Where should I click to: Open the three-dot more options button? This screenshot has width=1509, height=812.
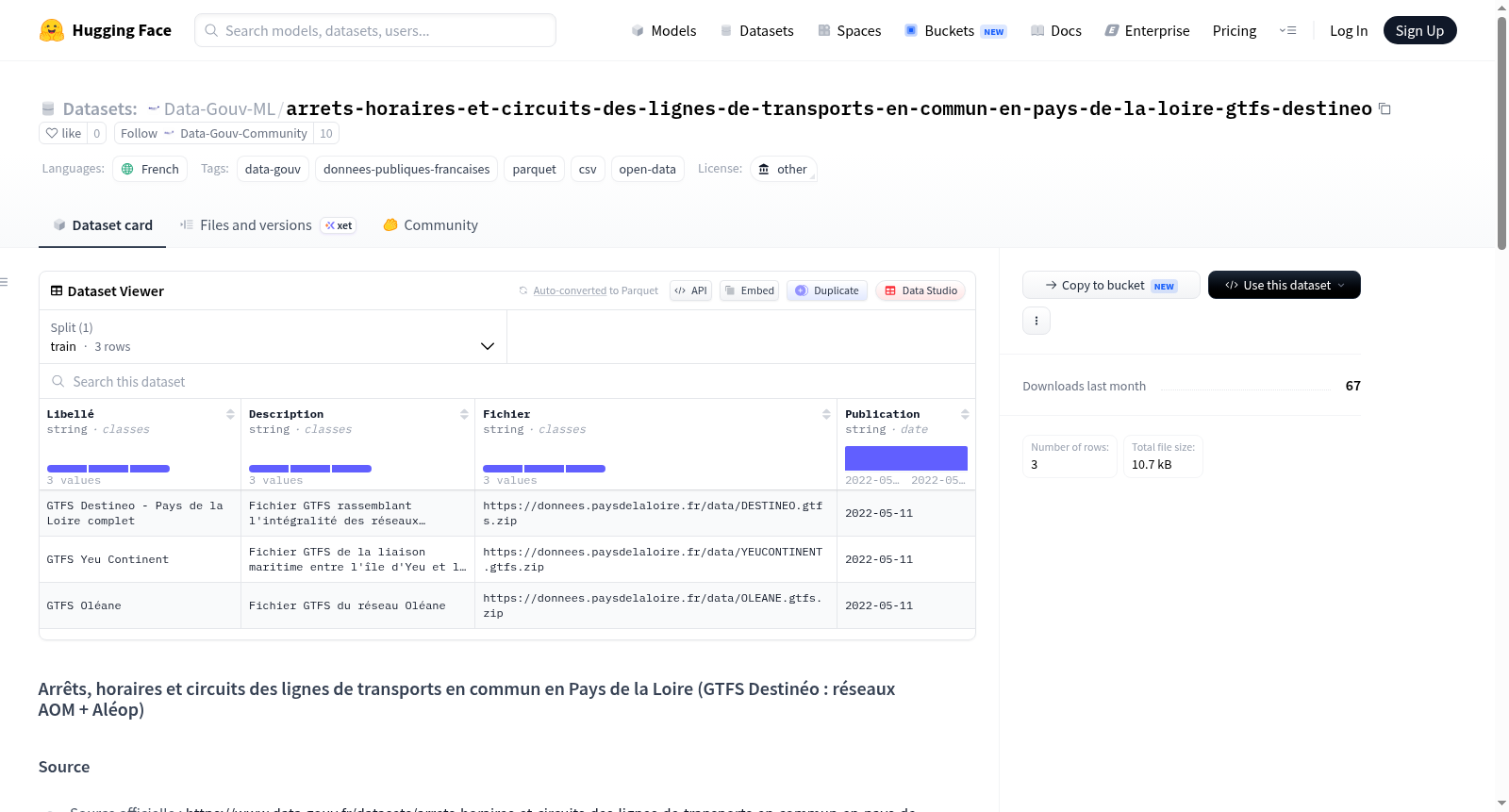1036,321
